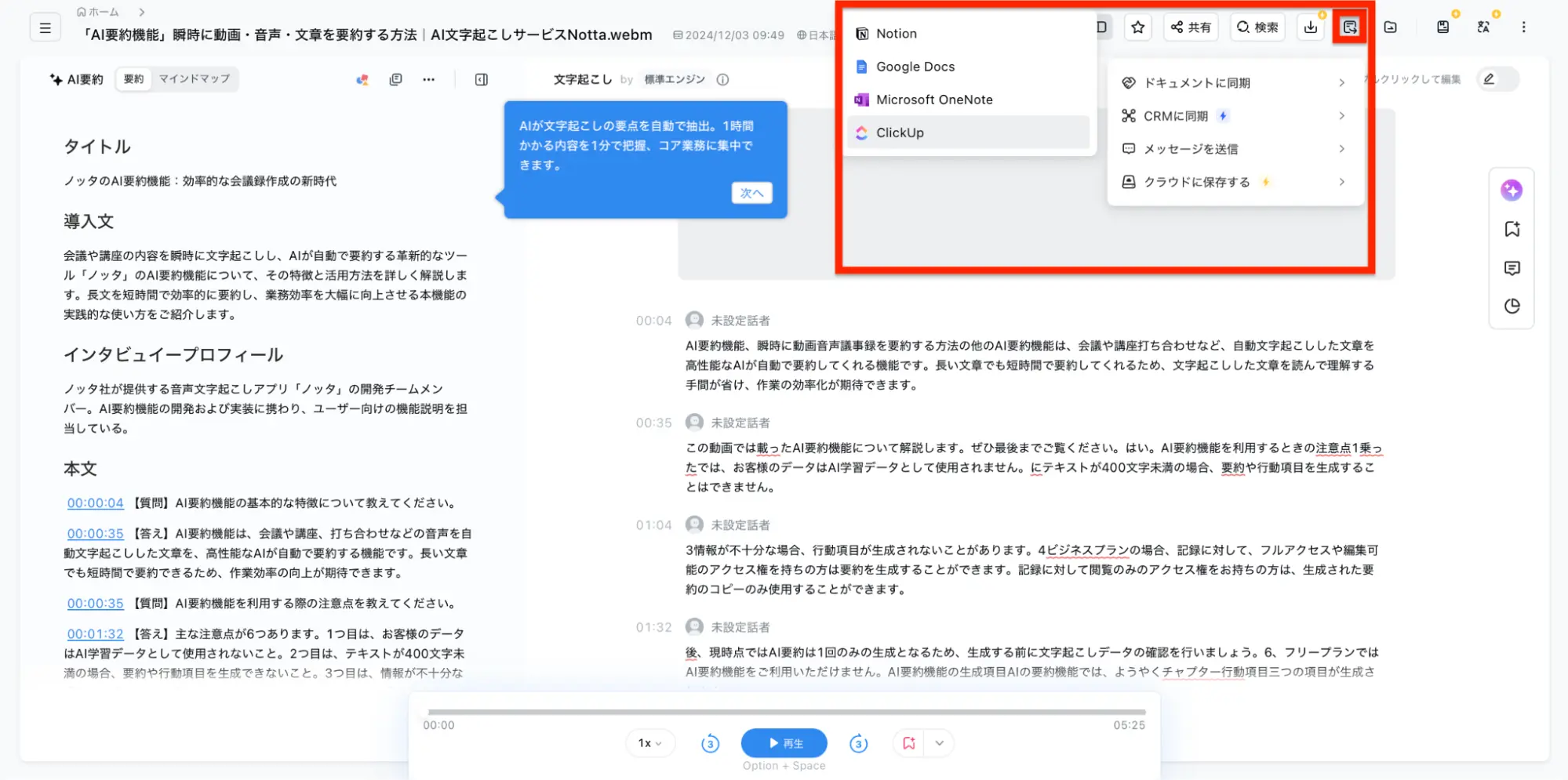Click the recording file title text
The height and width of the screenshot is (780, 1568).
368,34
